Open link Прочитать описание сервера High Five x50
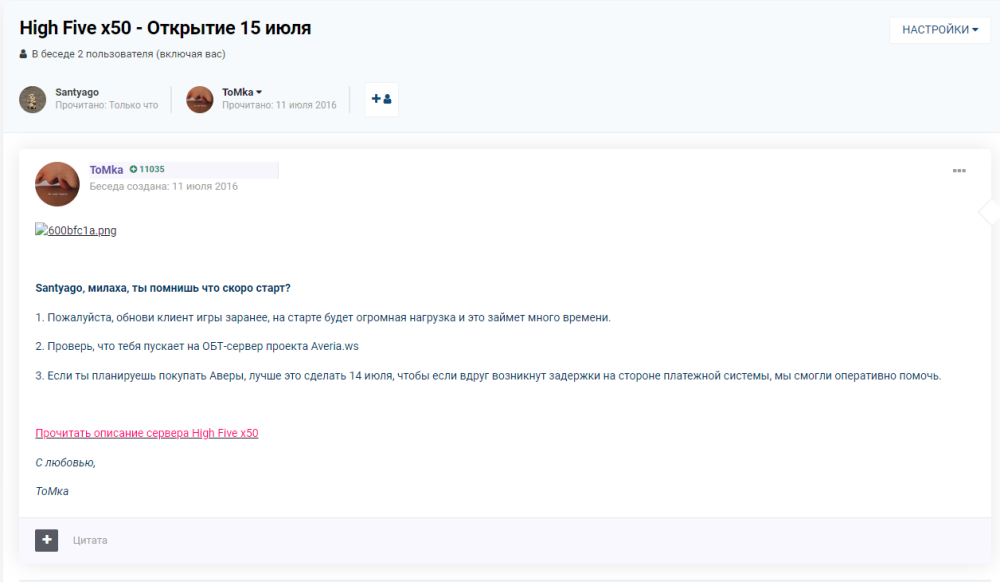Screen dimensions: 1000x582 click(146, 433)
